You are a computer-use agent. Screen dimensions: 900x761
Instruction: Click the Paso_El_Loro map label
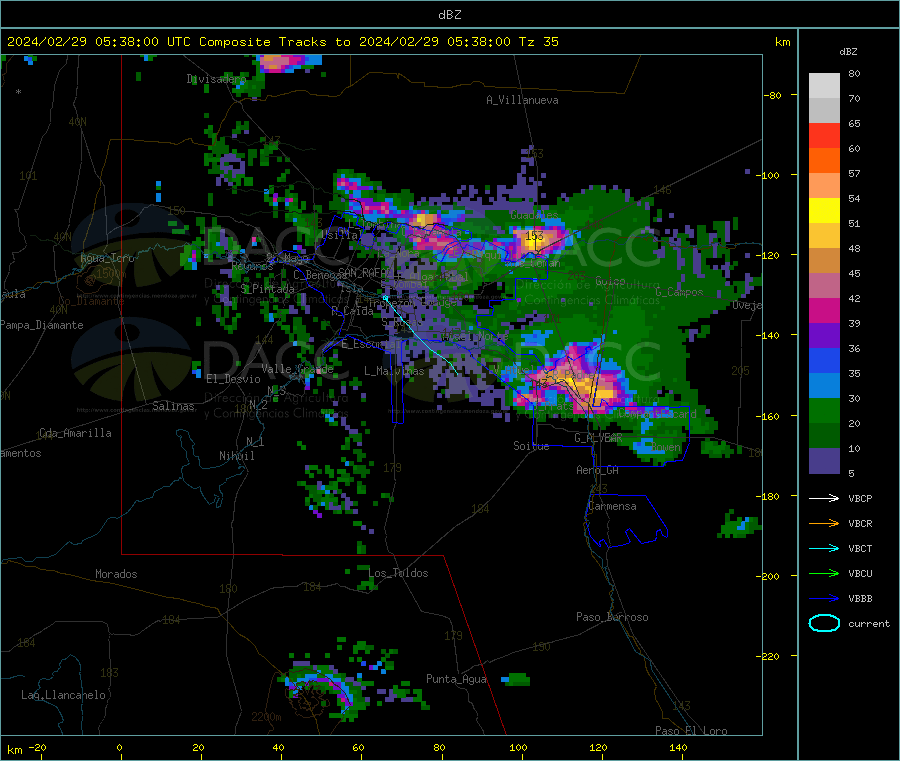click(x=691, y=731)
